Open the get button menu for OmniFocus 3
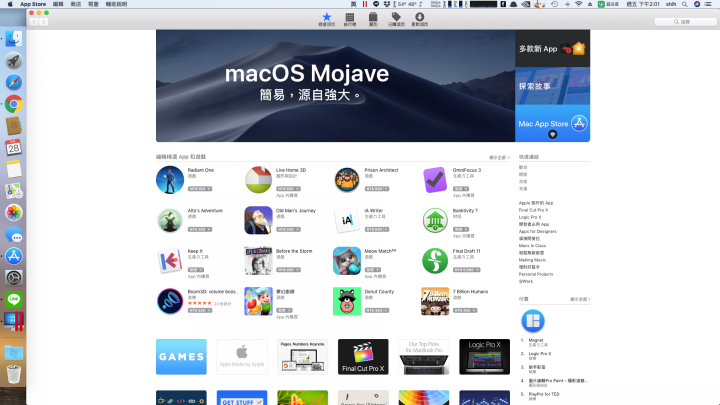The image size is (720, 405). (x=461, y=189)
